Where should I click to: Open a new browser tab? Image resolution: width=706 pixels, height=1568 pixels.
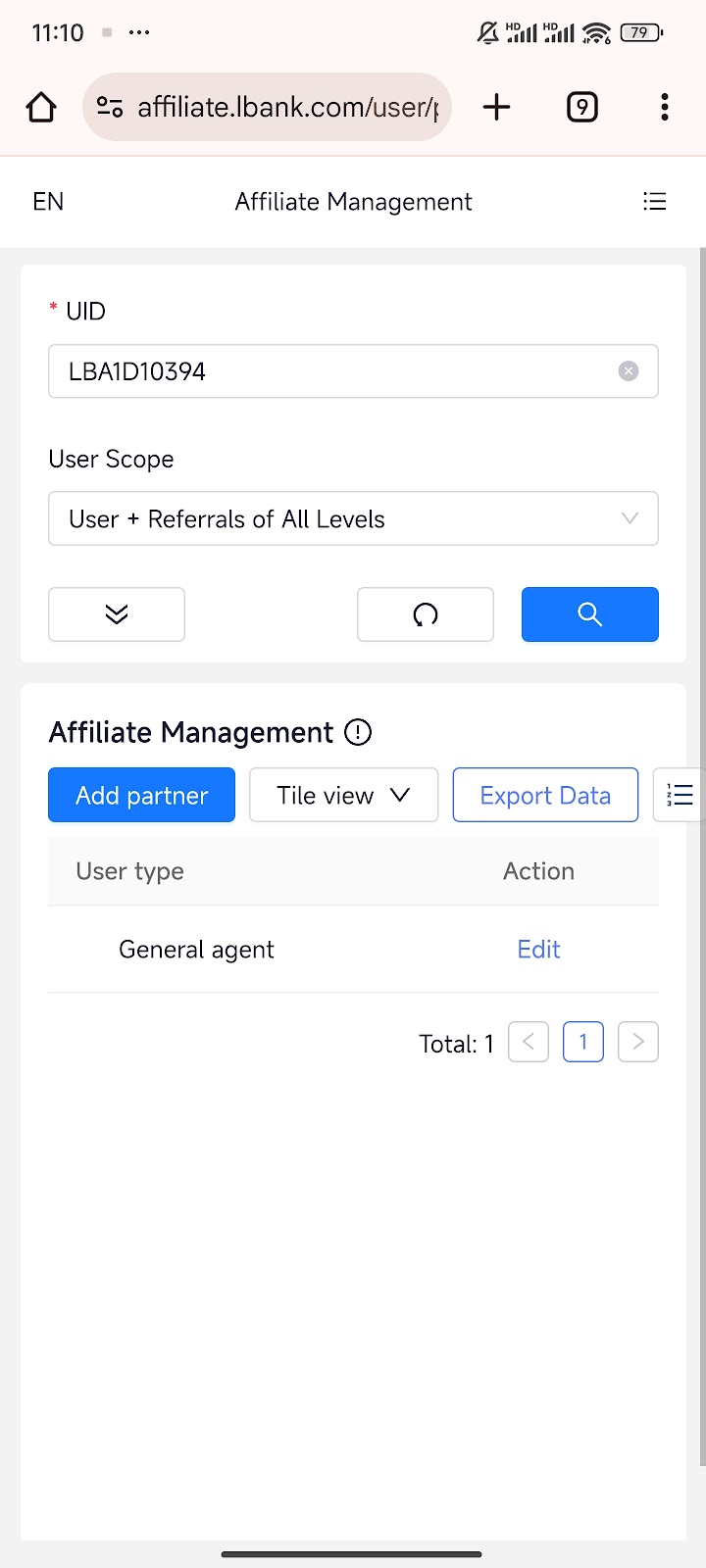(x=497, y=107)
